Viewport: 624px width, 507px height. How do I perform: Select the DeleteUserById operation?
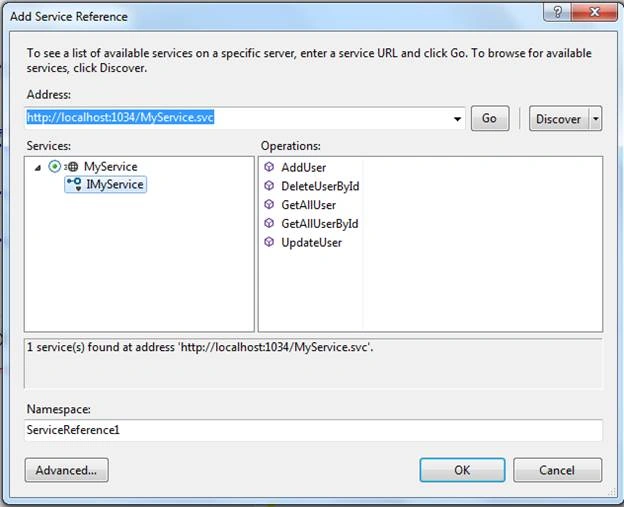coord(320,186)
